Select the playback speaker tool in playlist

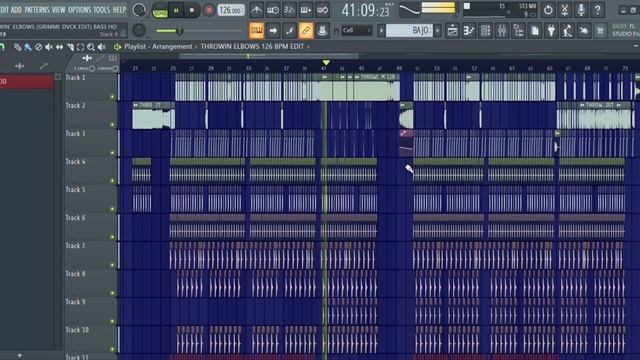click(101, 47)
